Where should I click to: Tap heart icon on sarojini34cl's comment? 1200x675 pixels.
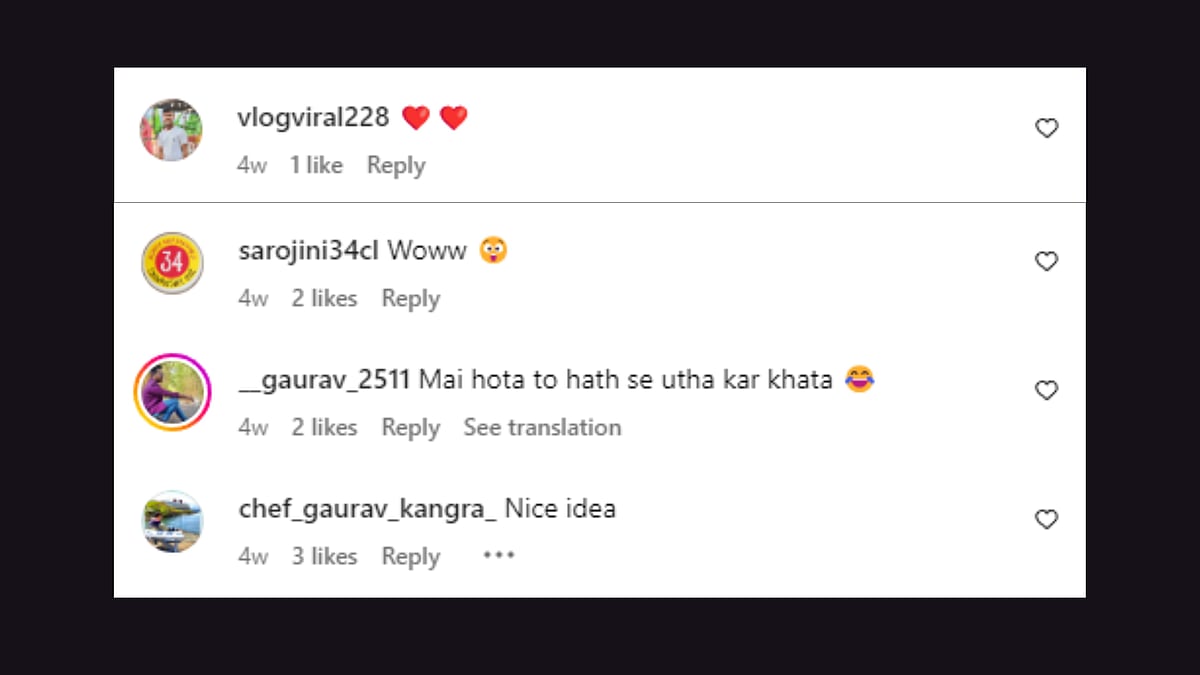point(1046,262)
